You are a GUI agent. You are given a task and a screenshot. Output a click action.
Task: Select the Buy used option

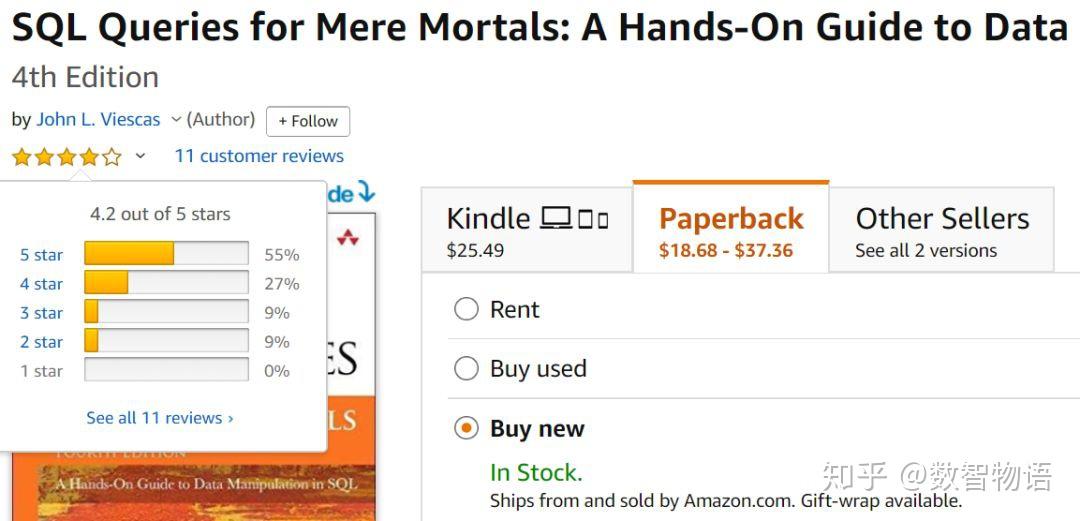[466, 369]
